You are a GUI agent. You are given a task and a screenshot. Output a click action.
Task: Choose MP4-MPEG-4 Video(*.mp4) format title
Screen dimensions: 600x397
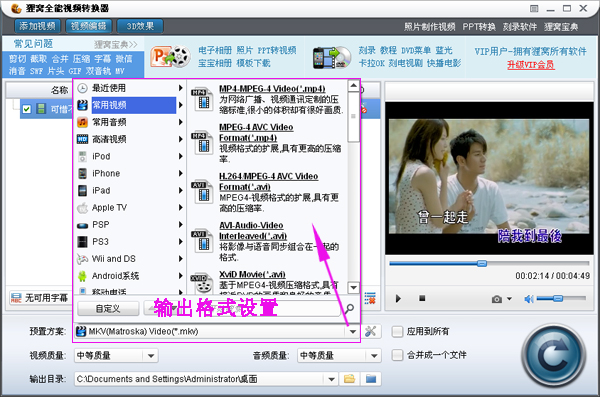[272, 88]
